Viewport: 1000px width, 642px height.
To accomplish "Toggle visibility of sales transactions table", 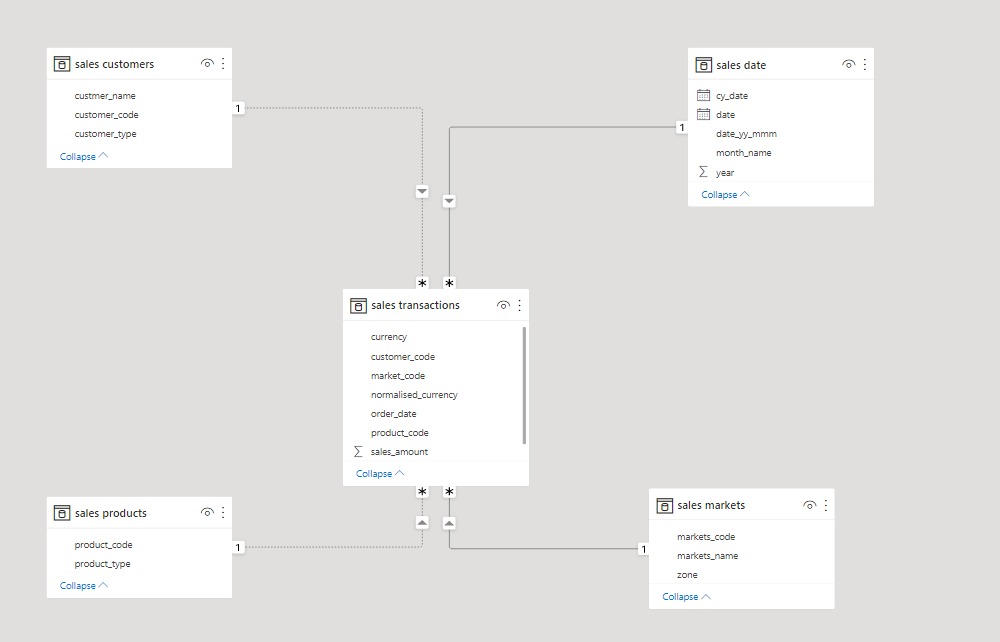I will pyautogui.click(x=503, y=305).
